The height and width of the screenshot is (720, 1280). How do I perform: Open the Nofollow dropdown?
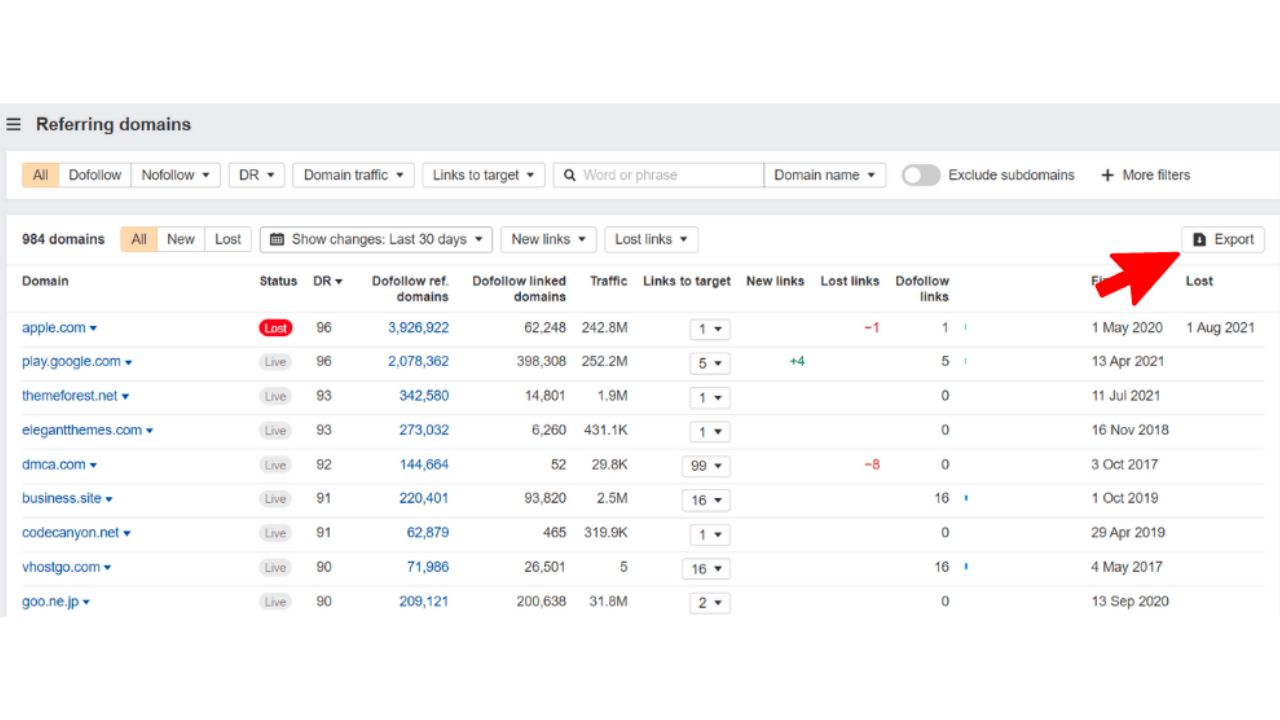(175, 175)
